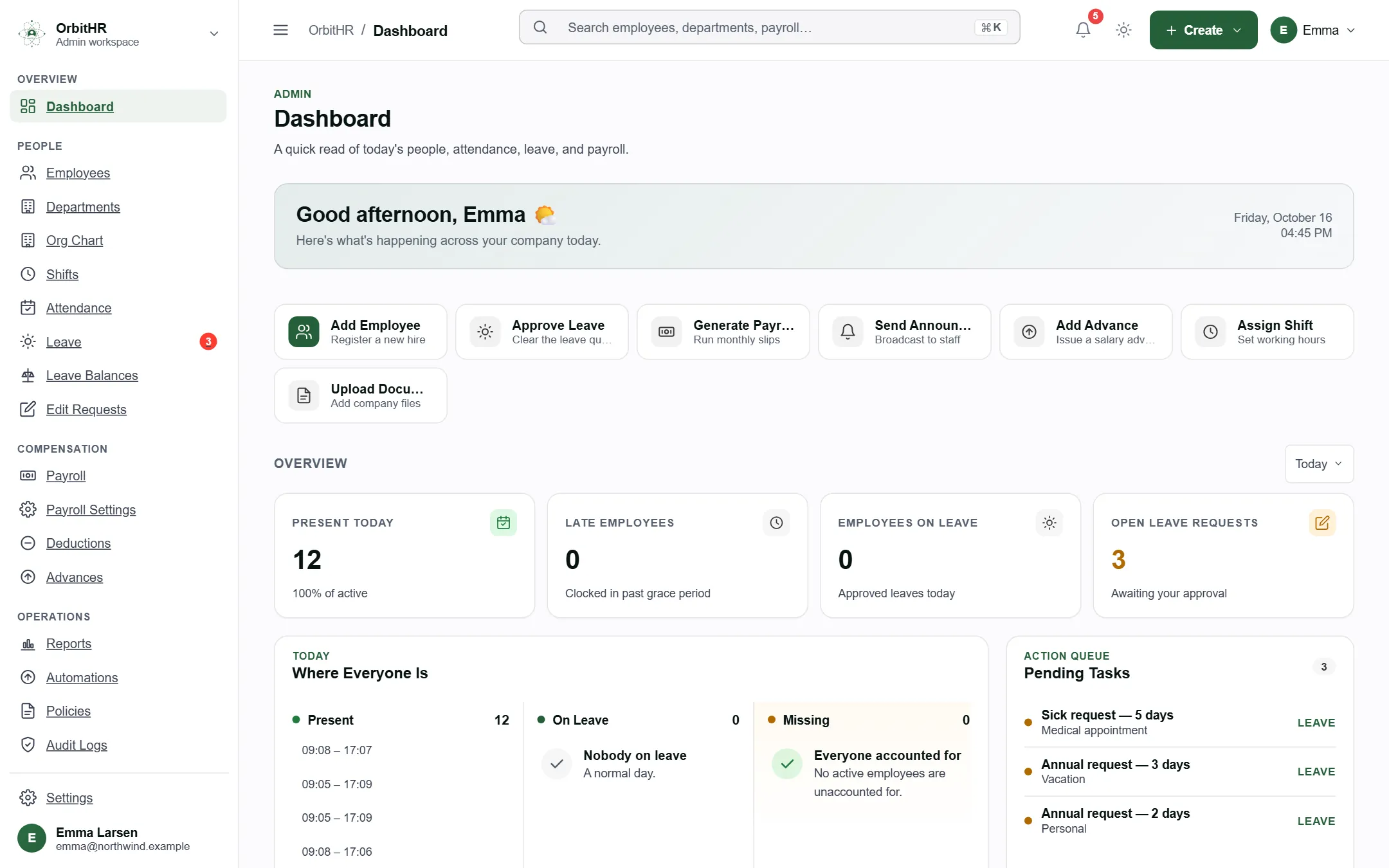The width and height of the screenshot is (1389, 868).
Task: Click the Late Employees clock icon
Action: point(776,523)
